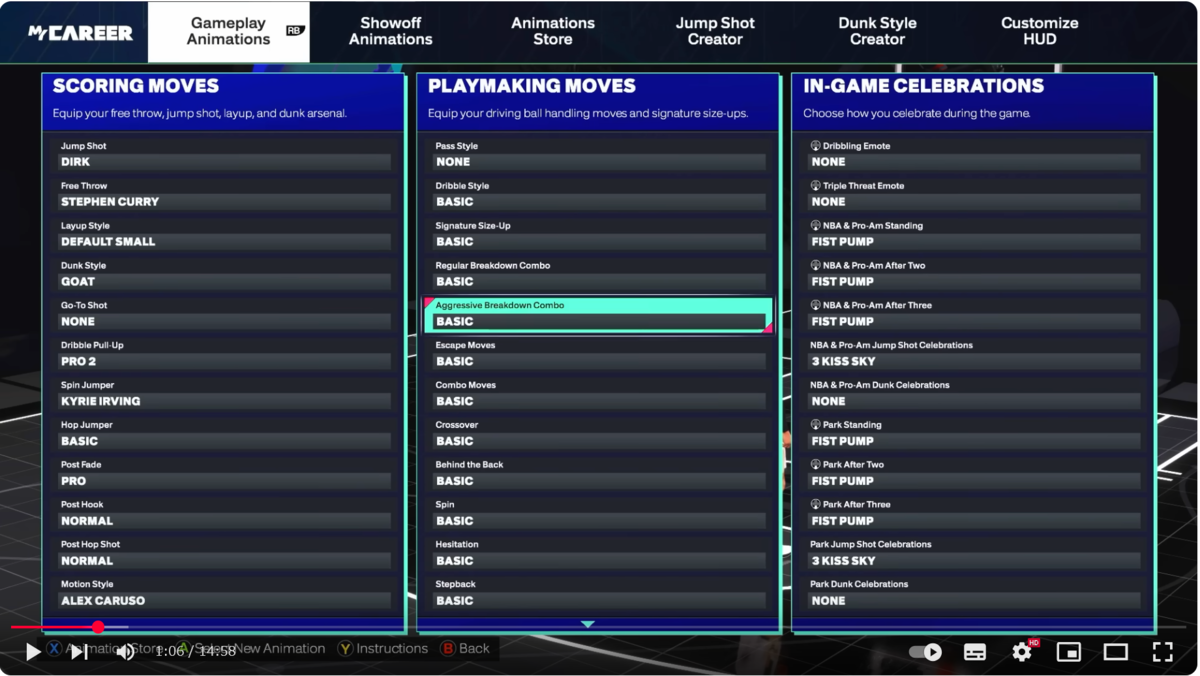The height and width of the screenshot is (676, 1200).
Task: Click NBA & Pro-Am Jump Shot Celebrations row
Action: coord(974,354)
